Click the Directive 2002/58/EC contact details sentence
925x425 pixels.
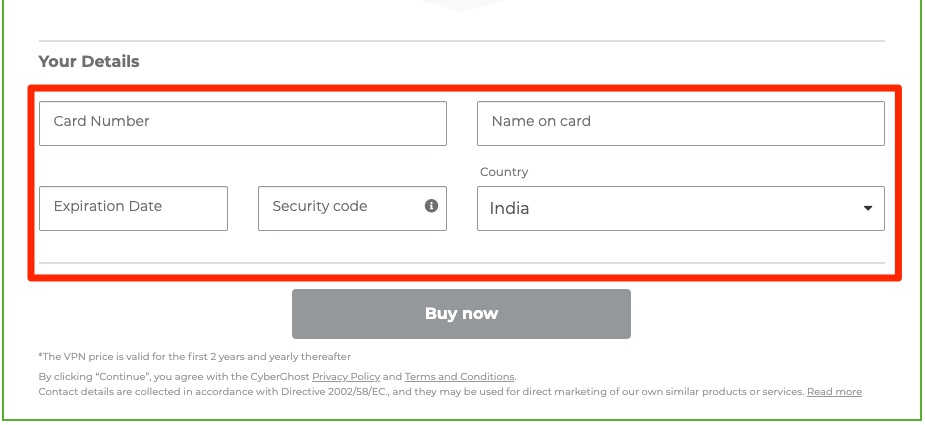coord(421,392)
